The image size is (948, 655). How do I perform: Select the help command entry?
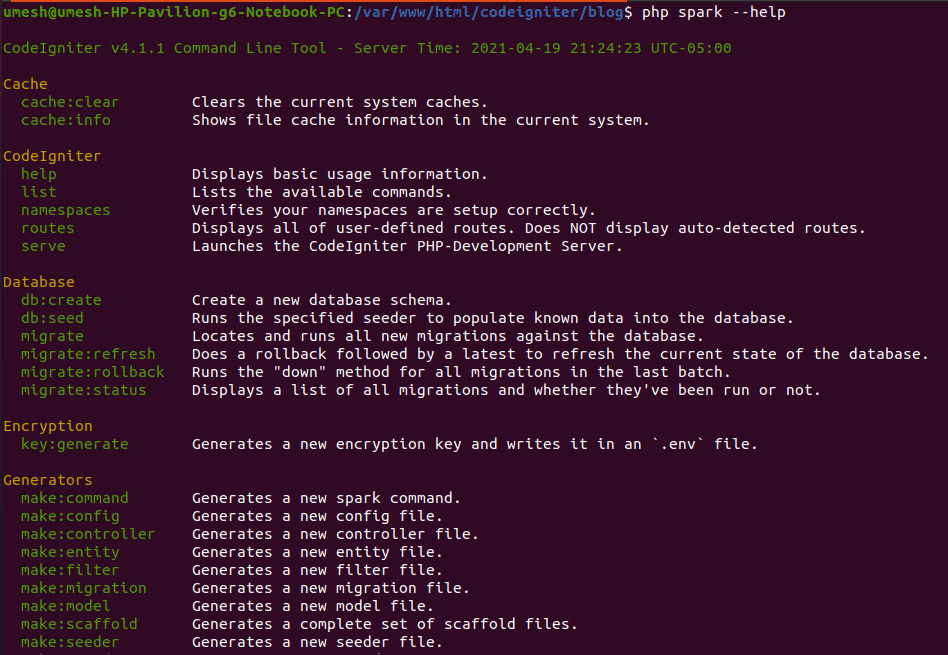(39, 174)
